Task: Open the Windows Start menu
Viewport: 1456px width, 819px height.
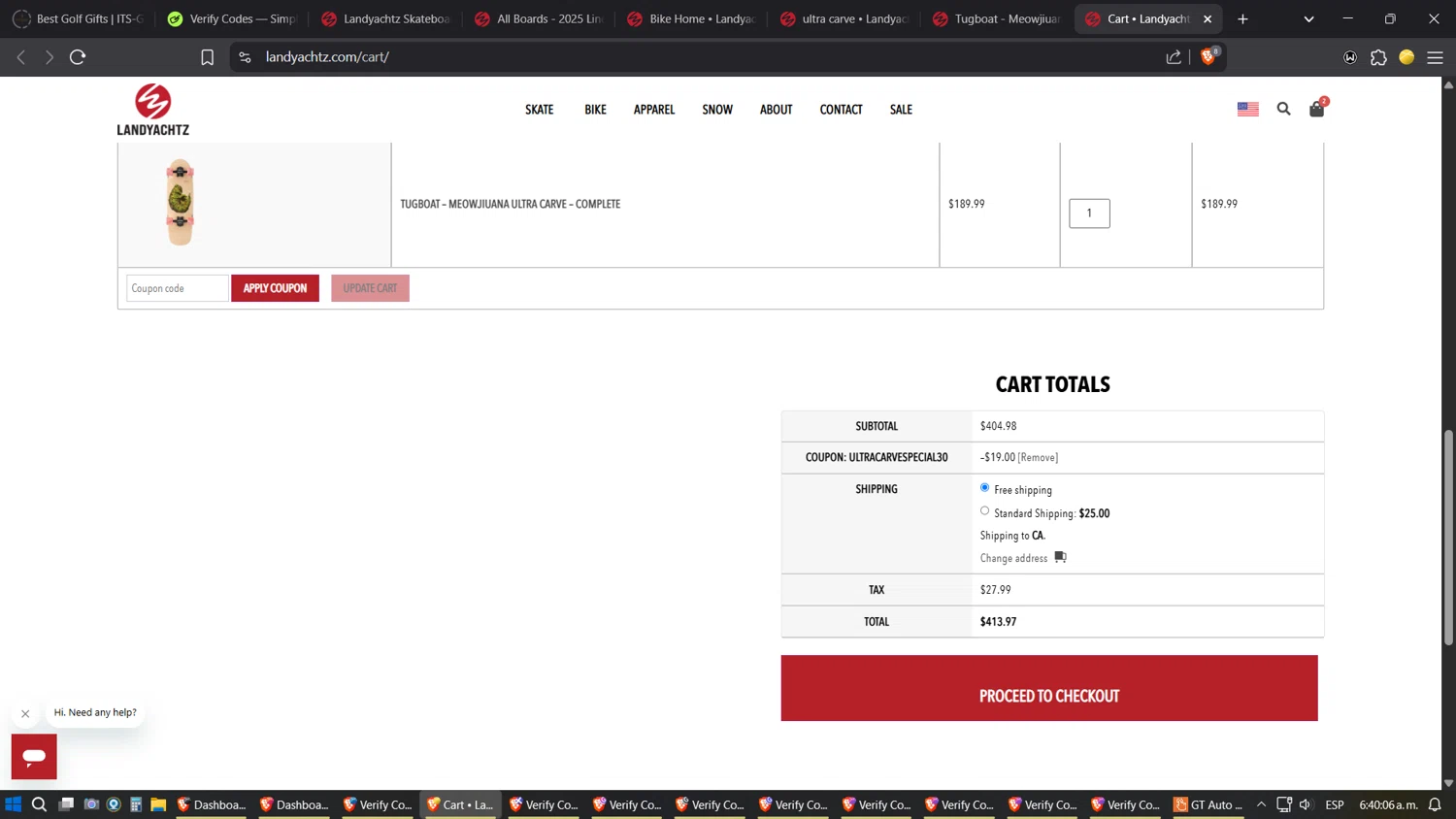Action: (x=13, y=804)
